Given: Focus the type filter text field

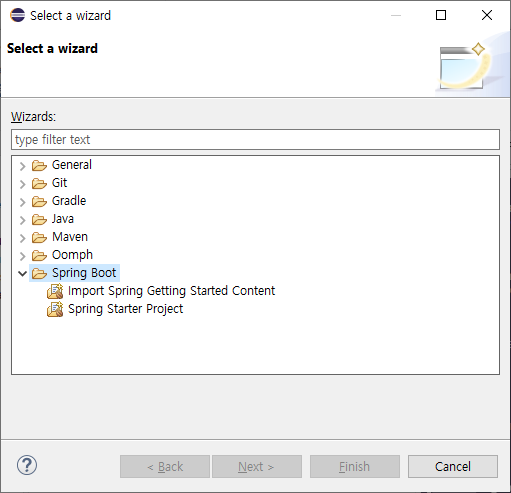Looking at the screenshot, I should pos(255,139).
